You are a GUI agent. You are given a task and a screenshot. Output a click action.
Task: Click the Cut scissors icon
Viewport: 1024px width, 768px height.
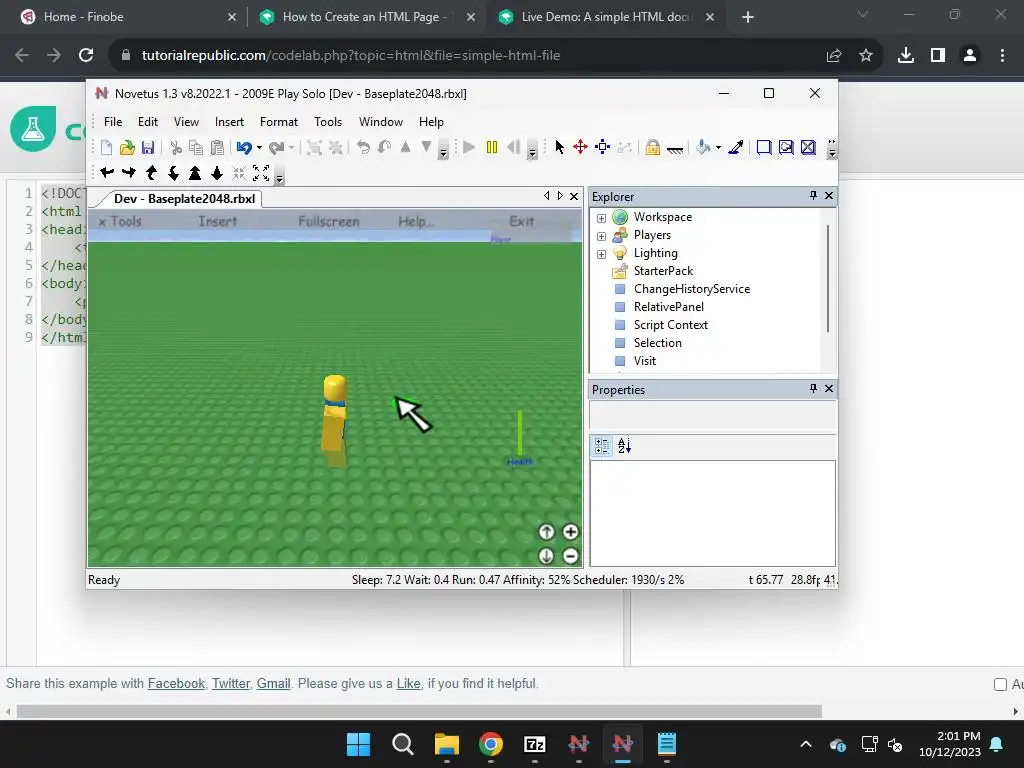pos(176,148)
